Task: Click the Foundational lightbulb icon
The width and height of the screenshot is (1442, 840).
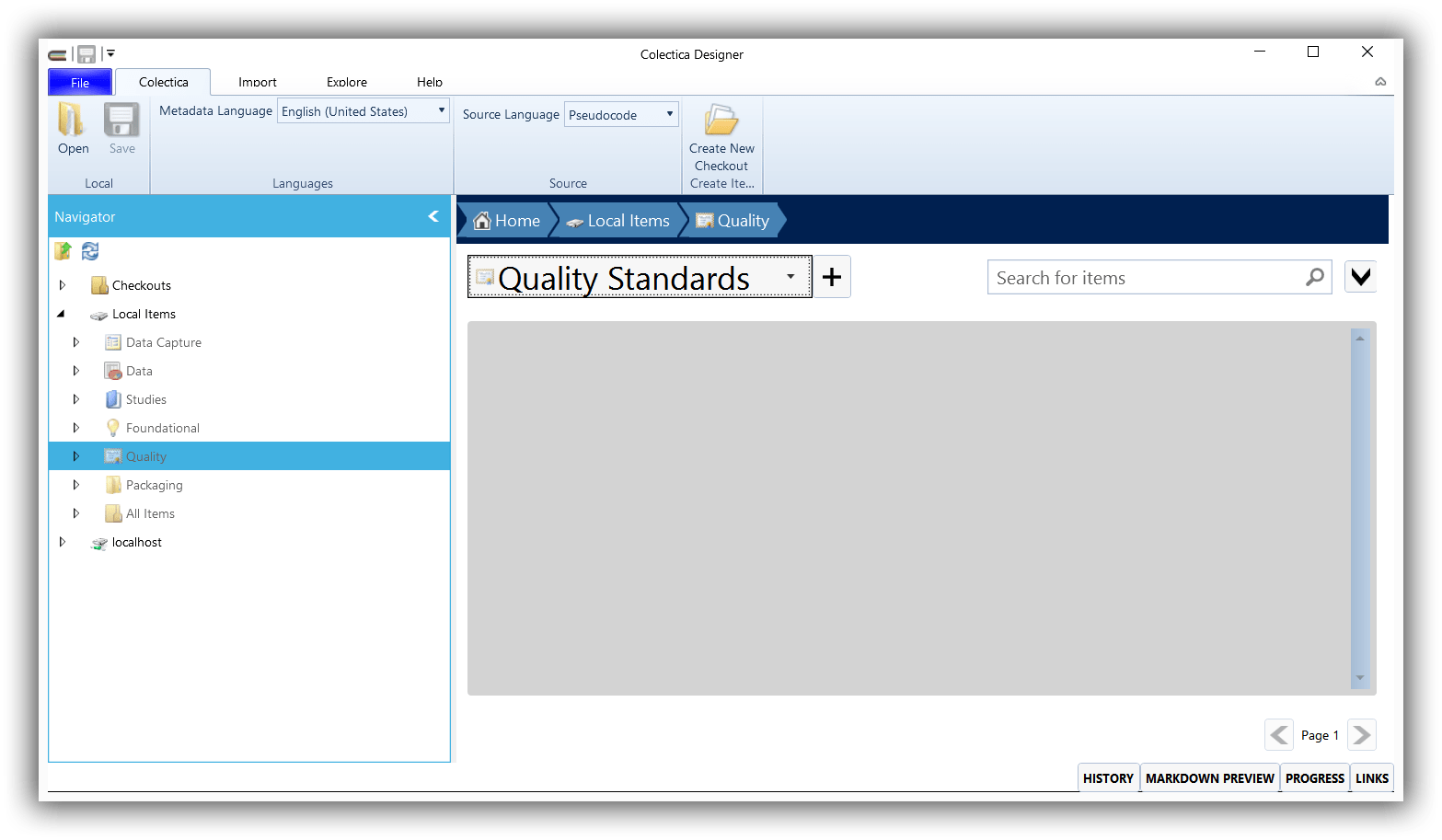Action: tap(112, 427)
